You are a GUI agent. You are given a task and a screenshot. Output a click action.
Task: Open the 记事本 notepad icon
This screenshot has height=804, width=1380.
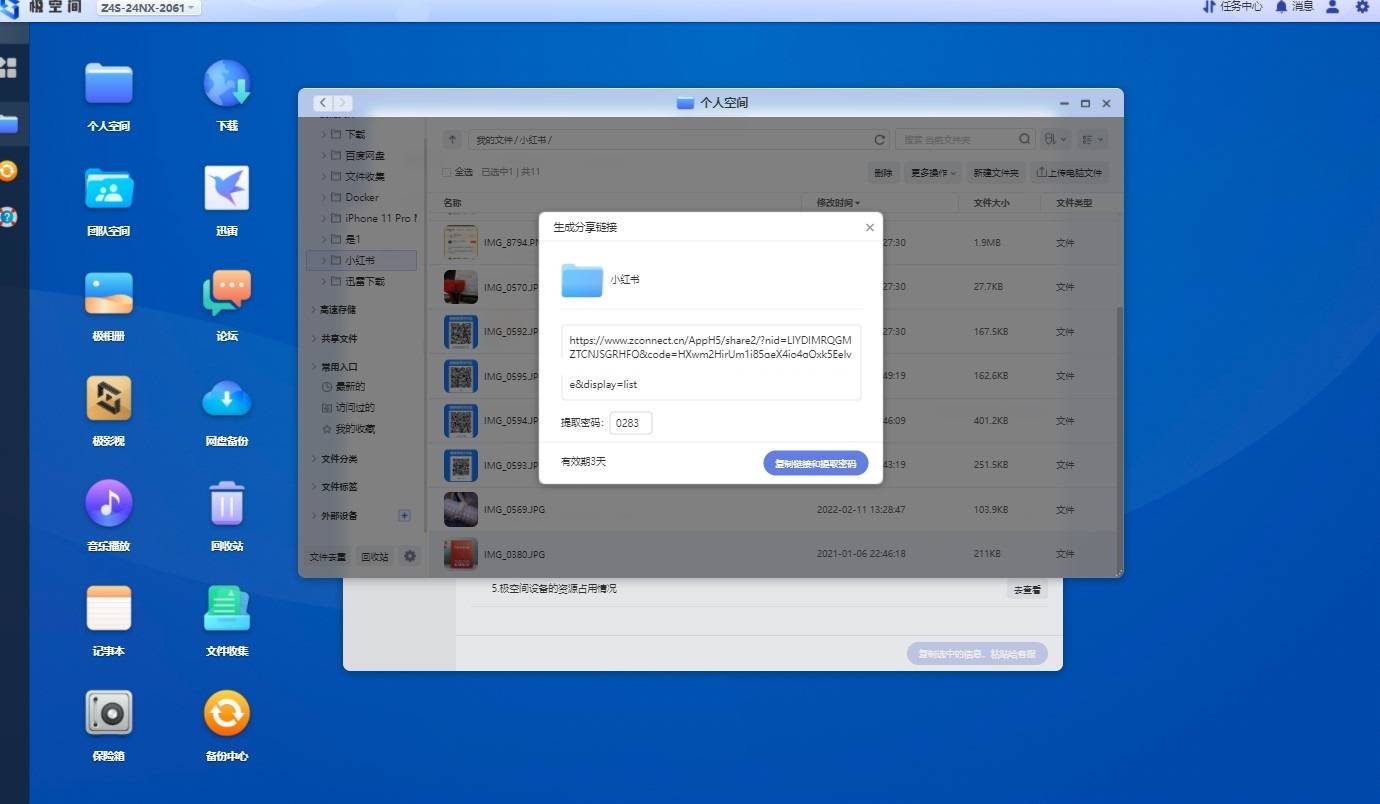pyautogui.click(x=109, y=609)
